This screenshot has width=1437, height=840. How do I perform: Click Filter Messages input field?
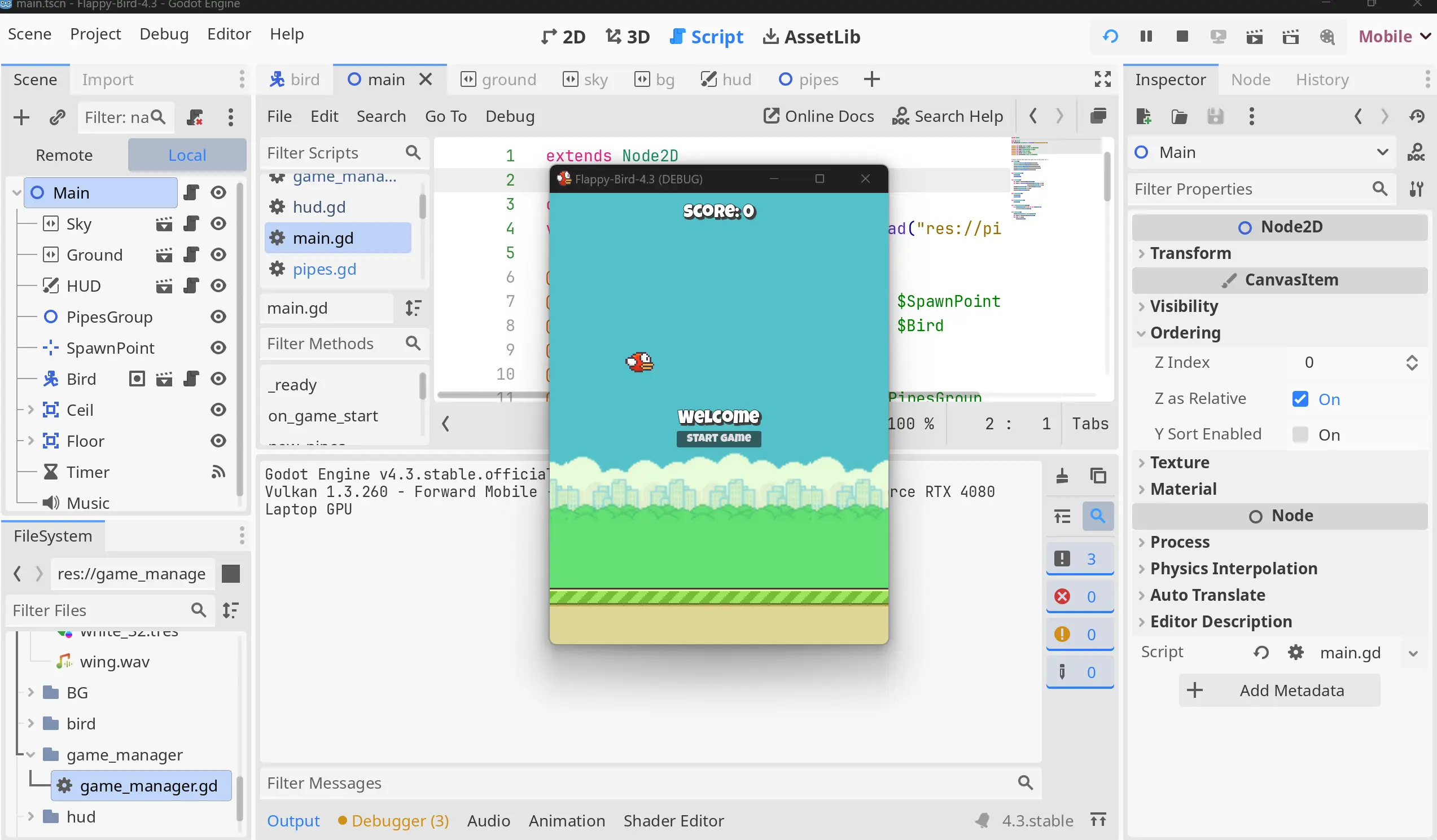(x=650, y=784)
